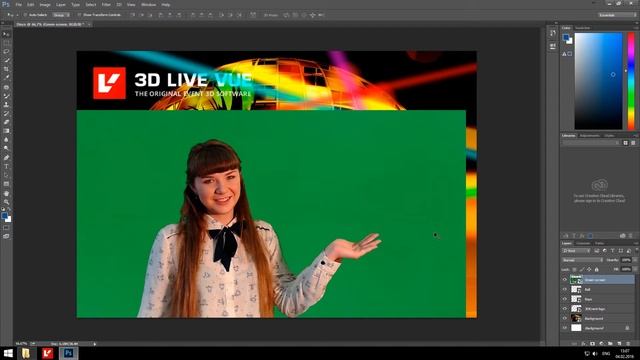The height and width of the screenshot is (360, 640).
Task: Open the layer style fx menu
Action: coord(583,344)
